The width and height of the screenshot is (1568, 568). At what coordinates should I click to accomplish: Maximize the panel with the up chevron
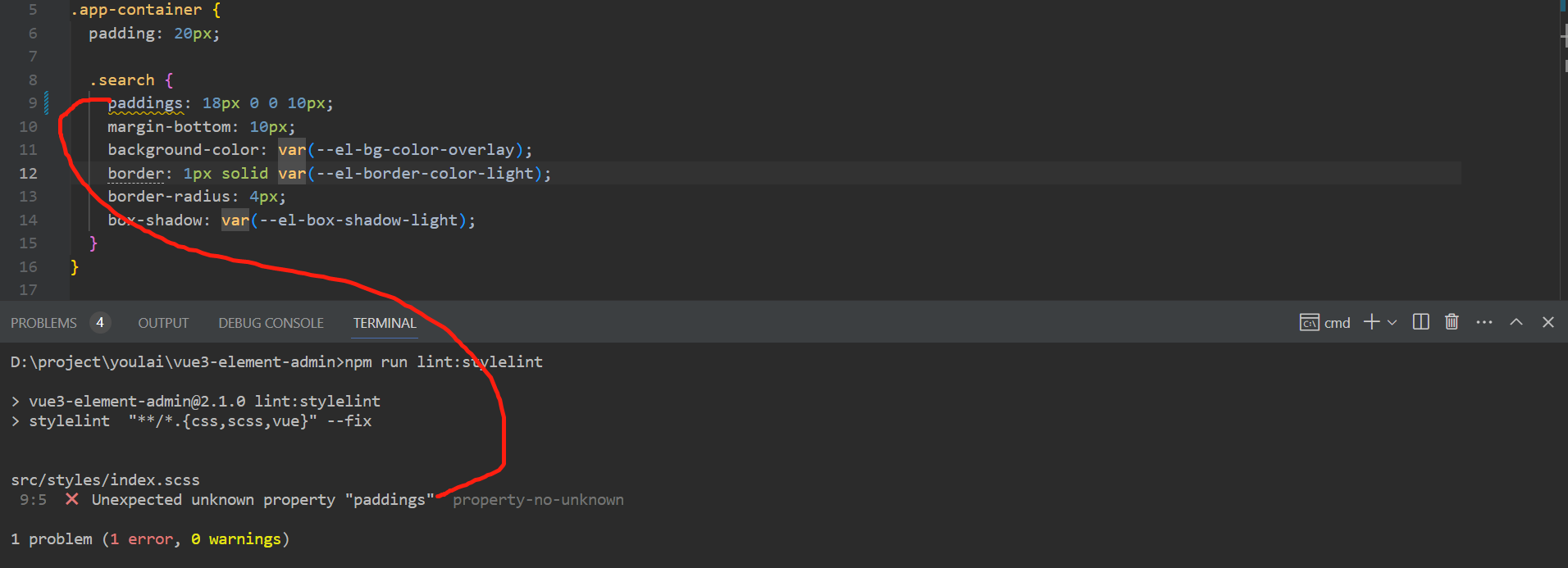1516,322
